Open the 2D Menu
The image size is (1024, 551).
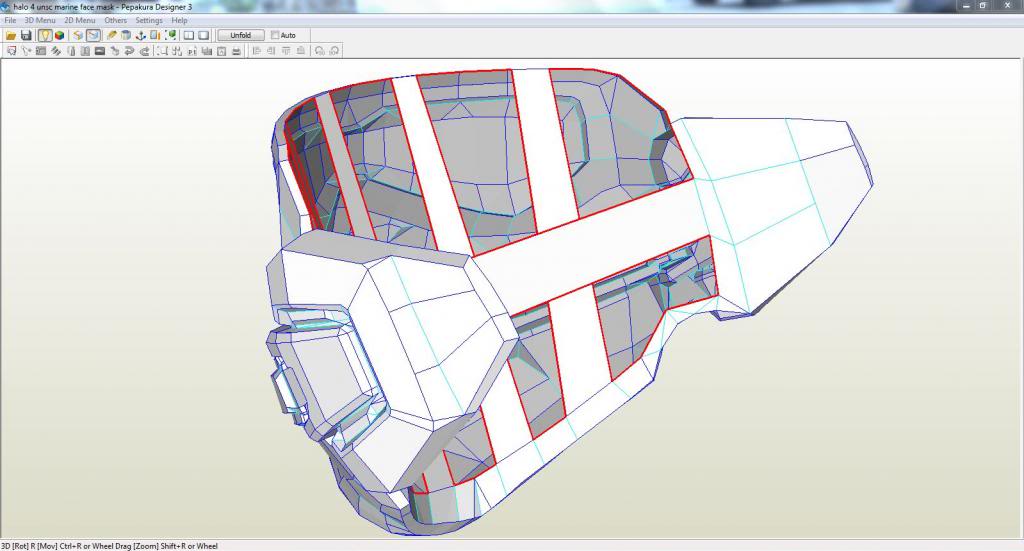[80, 20]
